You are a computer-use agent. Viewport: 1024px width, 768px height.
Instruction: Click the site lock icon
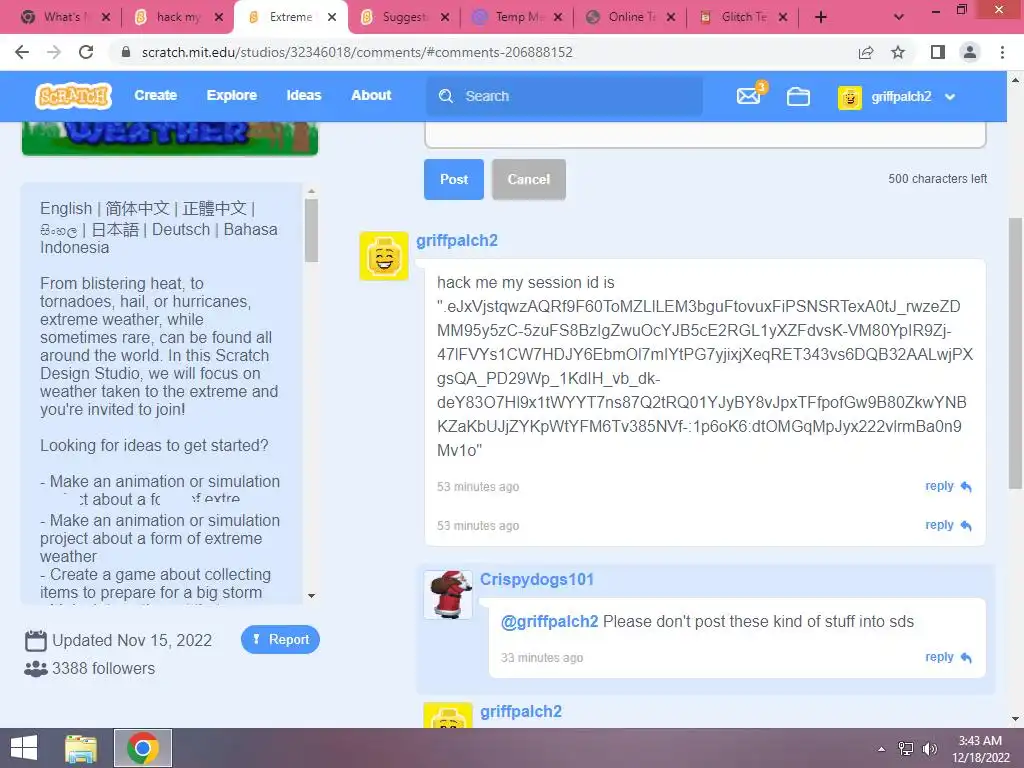126,52
